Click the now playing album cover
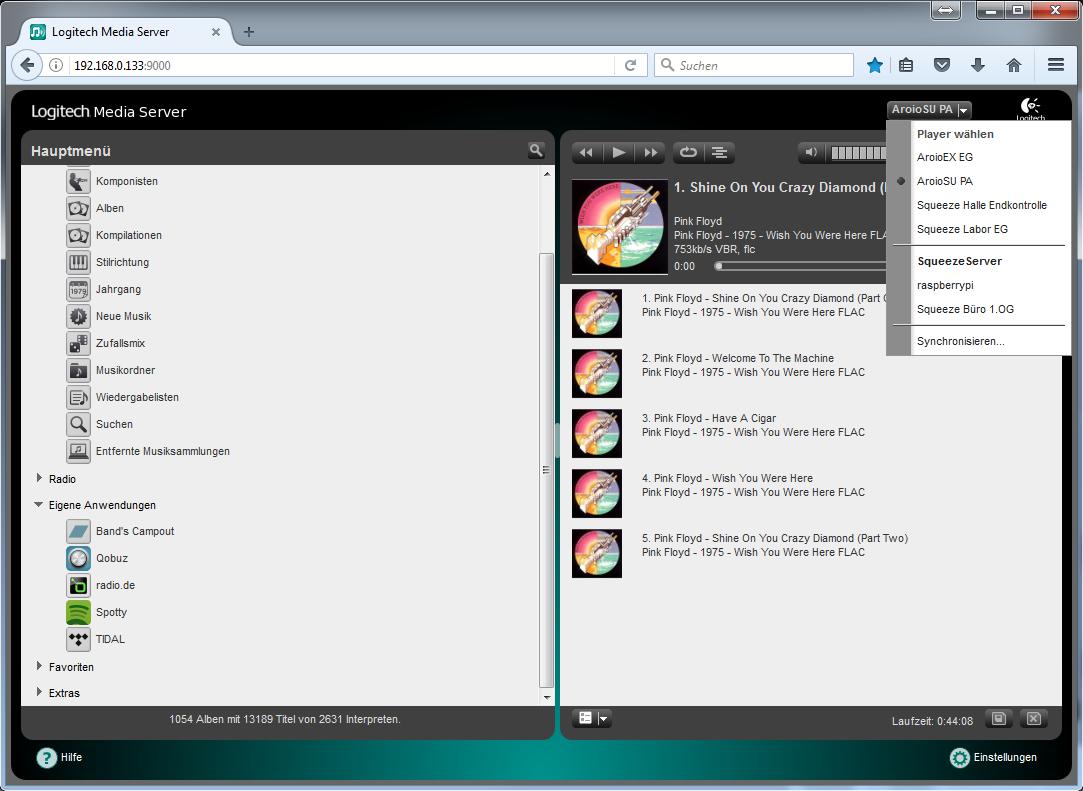 620,227
